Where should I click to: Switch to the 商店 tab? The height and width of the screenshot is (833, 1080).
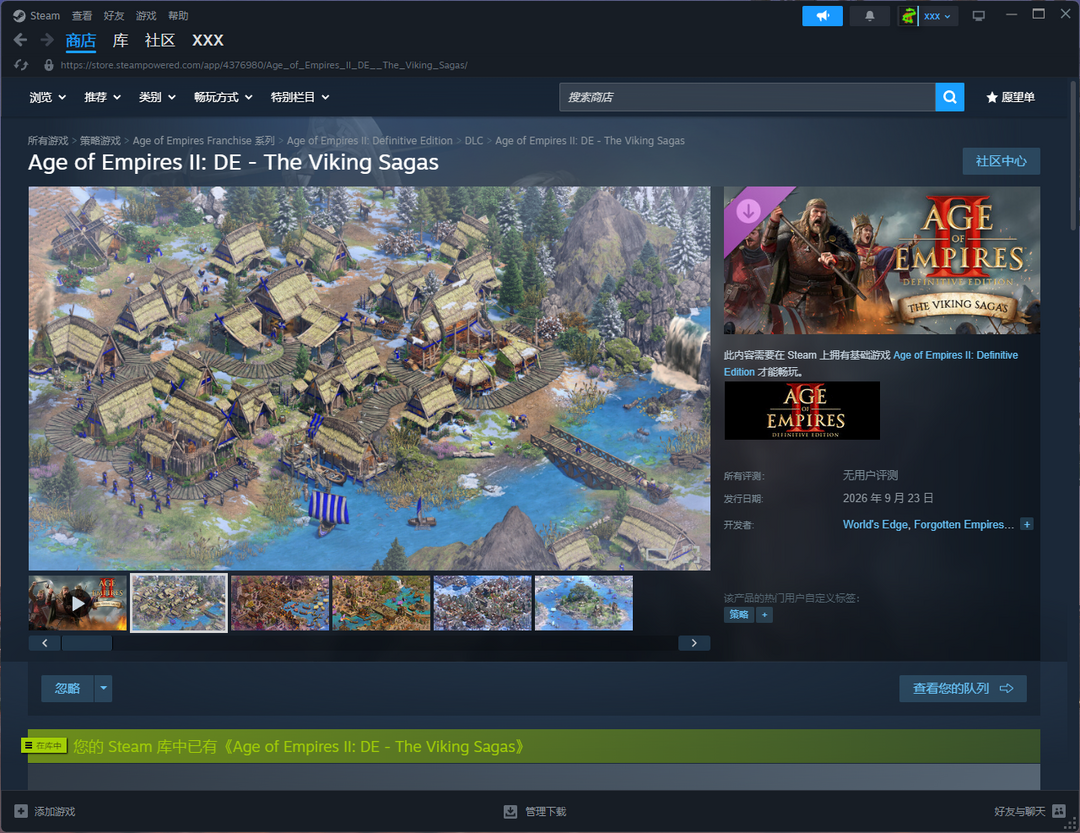pyautogui.click(x=81, y=41)
